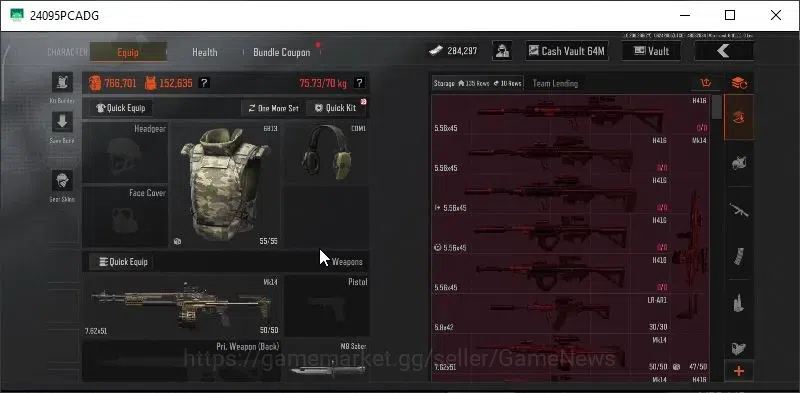Switch to the Team Lending tab

click(x=555, y=83)
